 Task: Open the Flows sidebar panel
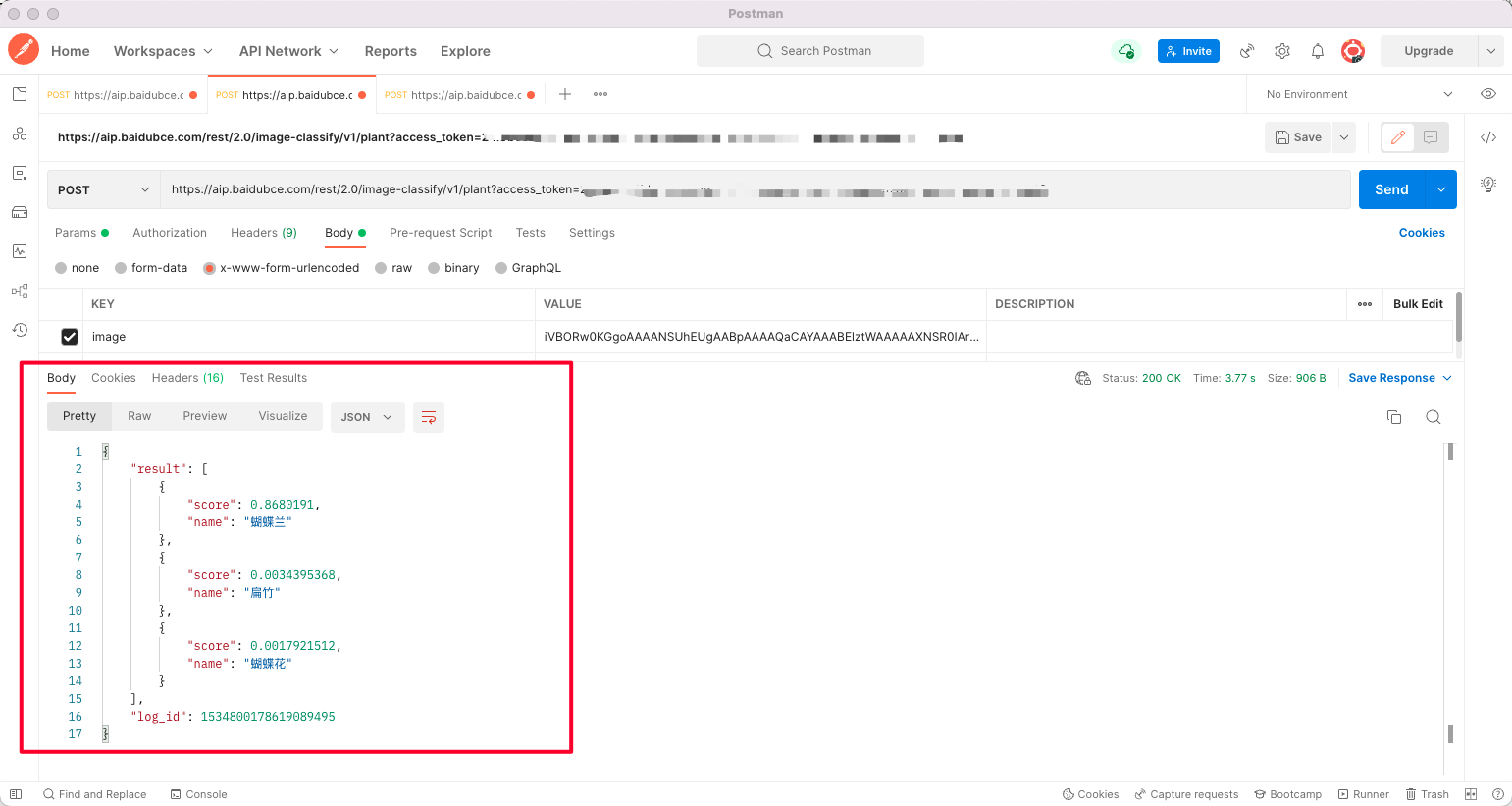[x=20, y=291]
